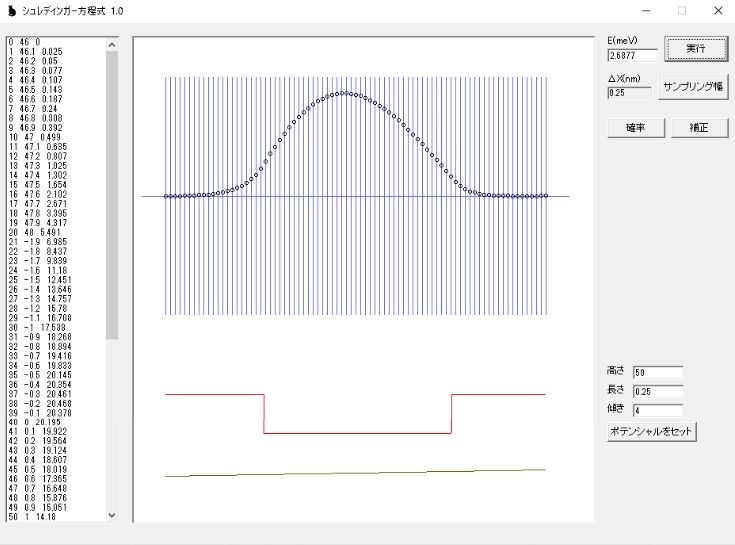Click the サンプリング幅 button
Screen dimensions: 735x545
(693, 86)
